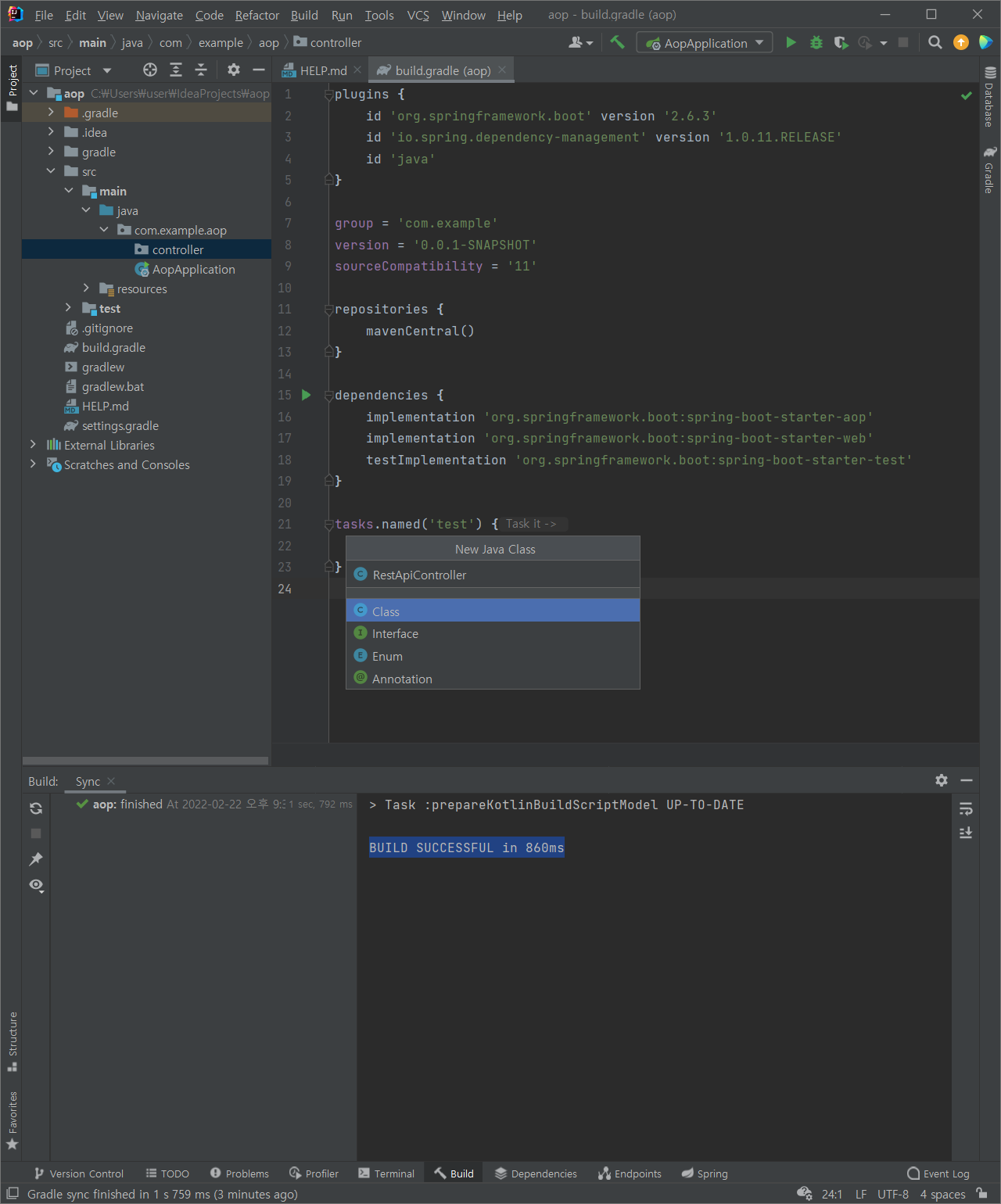Fold the plugins block in editor
1001x1204 pixels.
click(x=328, y=95)
